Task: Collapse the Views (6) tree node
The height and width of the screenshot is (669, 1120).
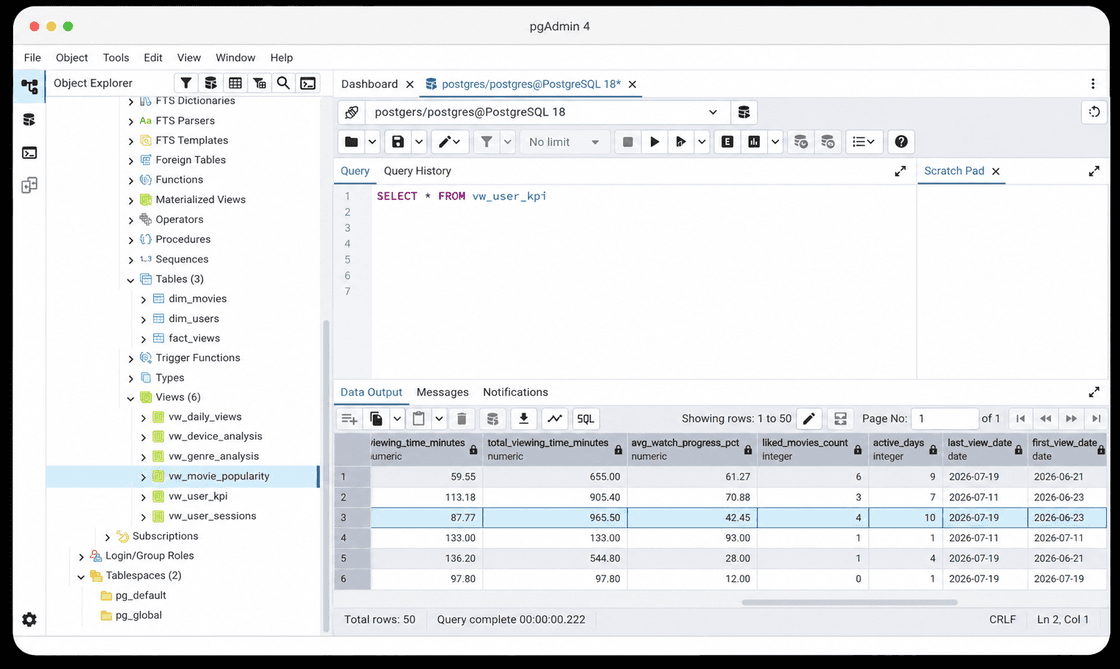Action: click(x=131, y=398)
